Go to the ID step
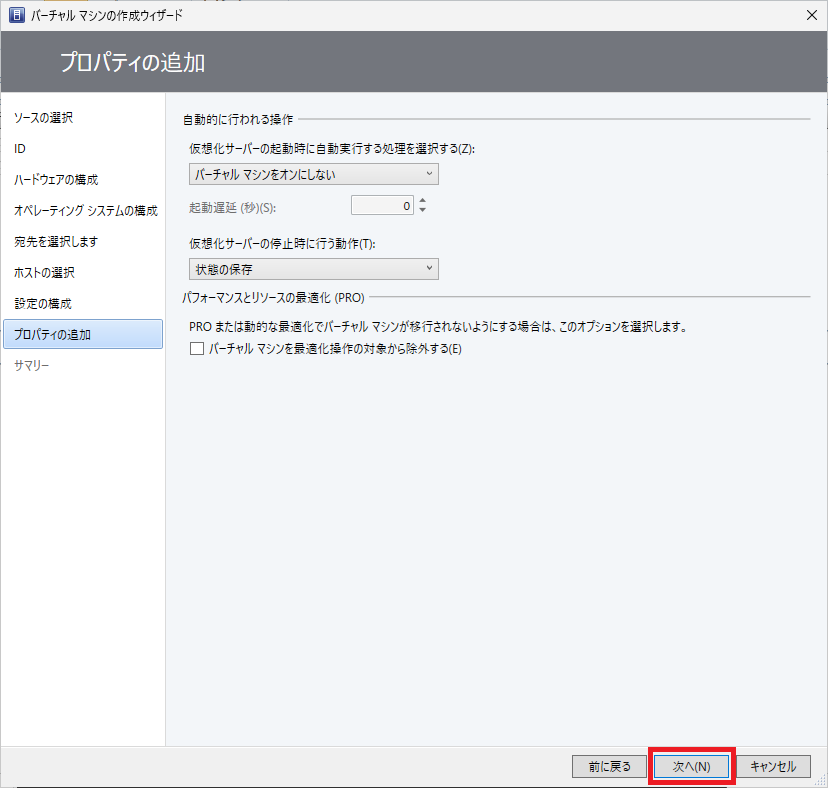Screen dimensions: 828x788 (x=20, y=149)
